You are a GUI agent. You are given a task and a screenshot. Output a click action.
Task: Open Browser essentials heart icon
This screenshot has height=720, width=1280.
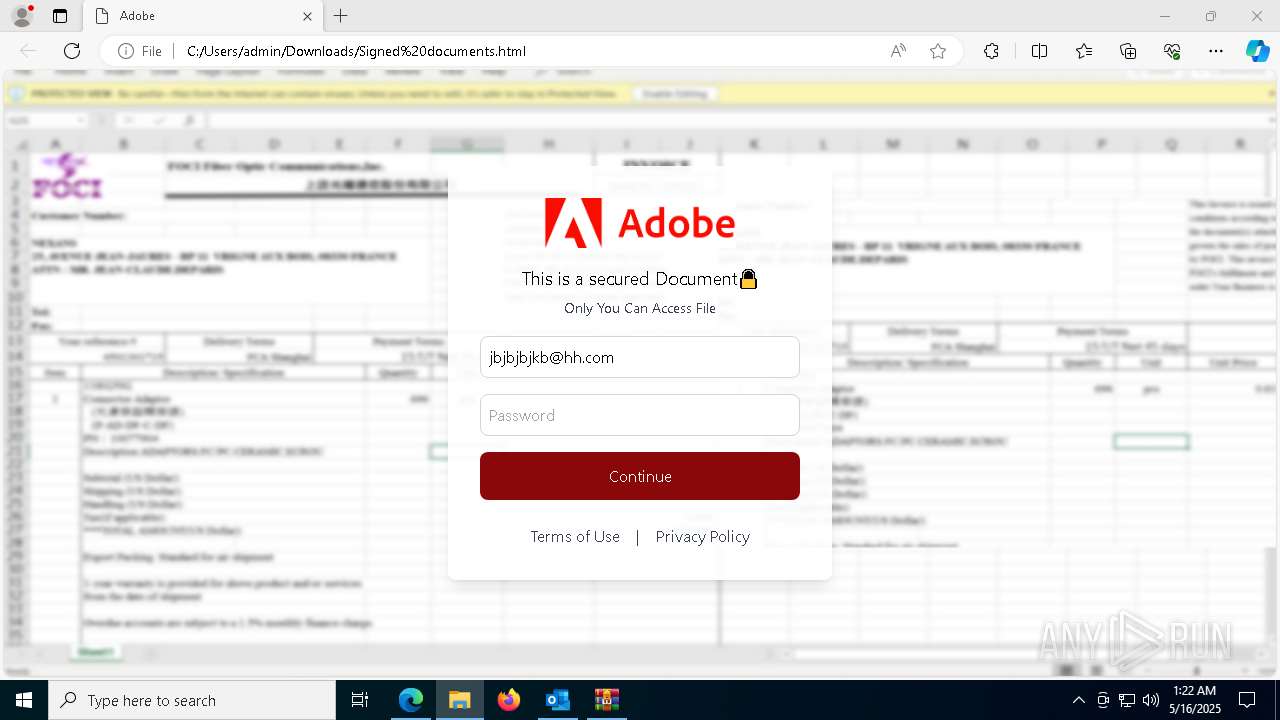pos(1172,51)
